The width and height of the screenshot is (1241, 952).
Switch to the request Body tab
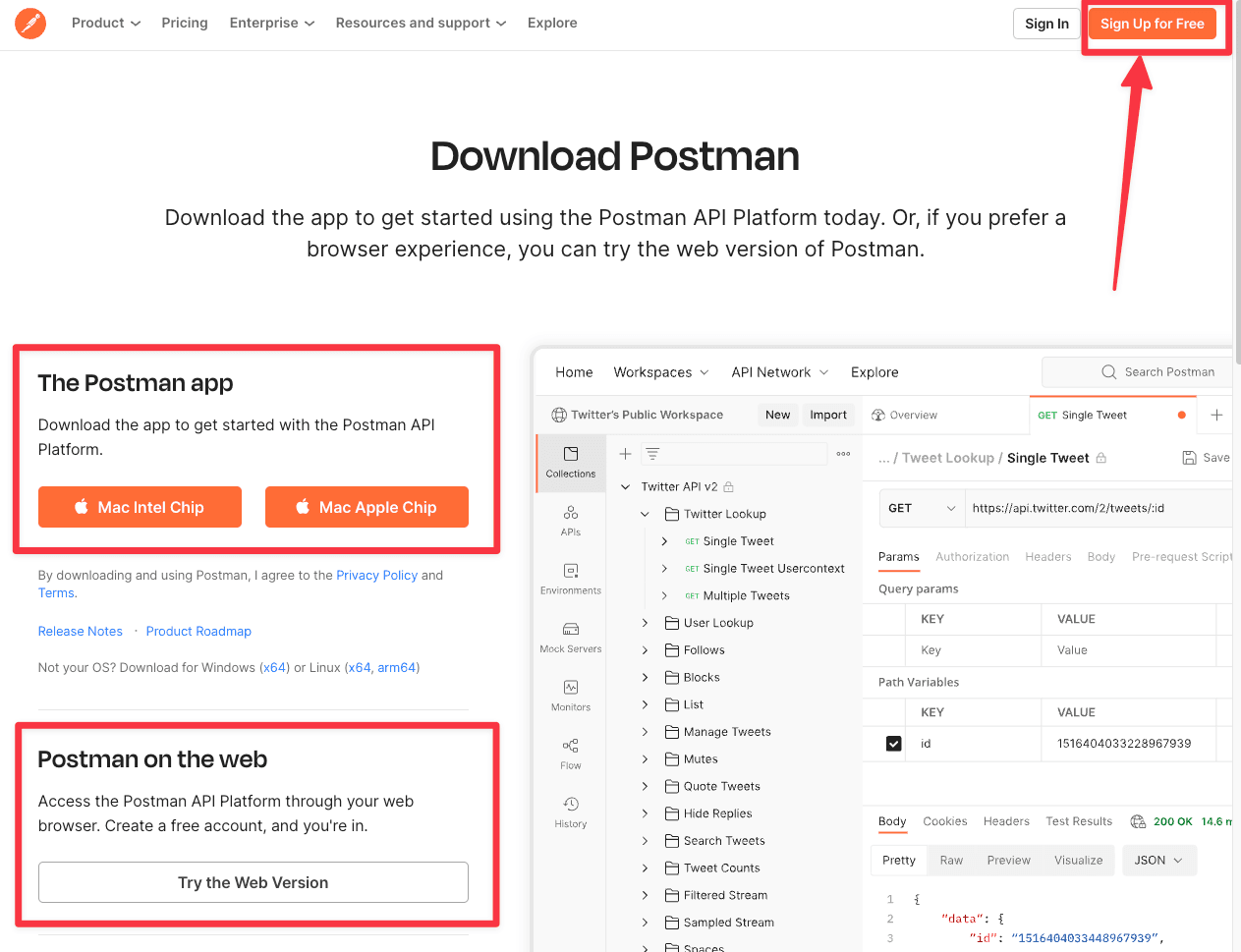pyautogui.click(x=1101, y=557)
